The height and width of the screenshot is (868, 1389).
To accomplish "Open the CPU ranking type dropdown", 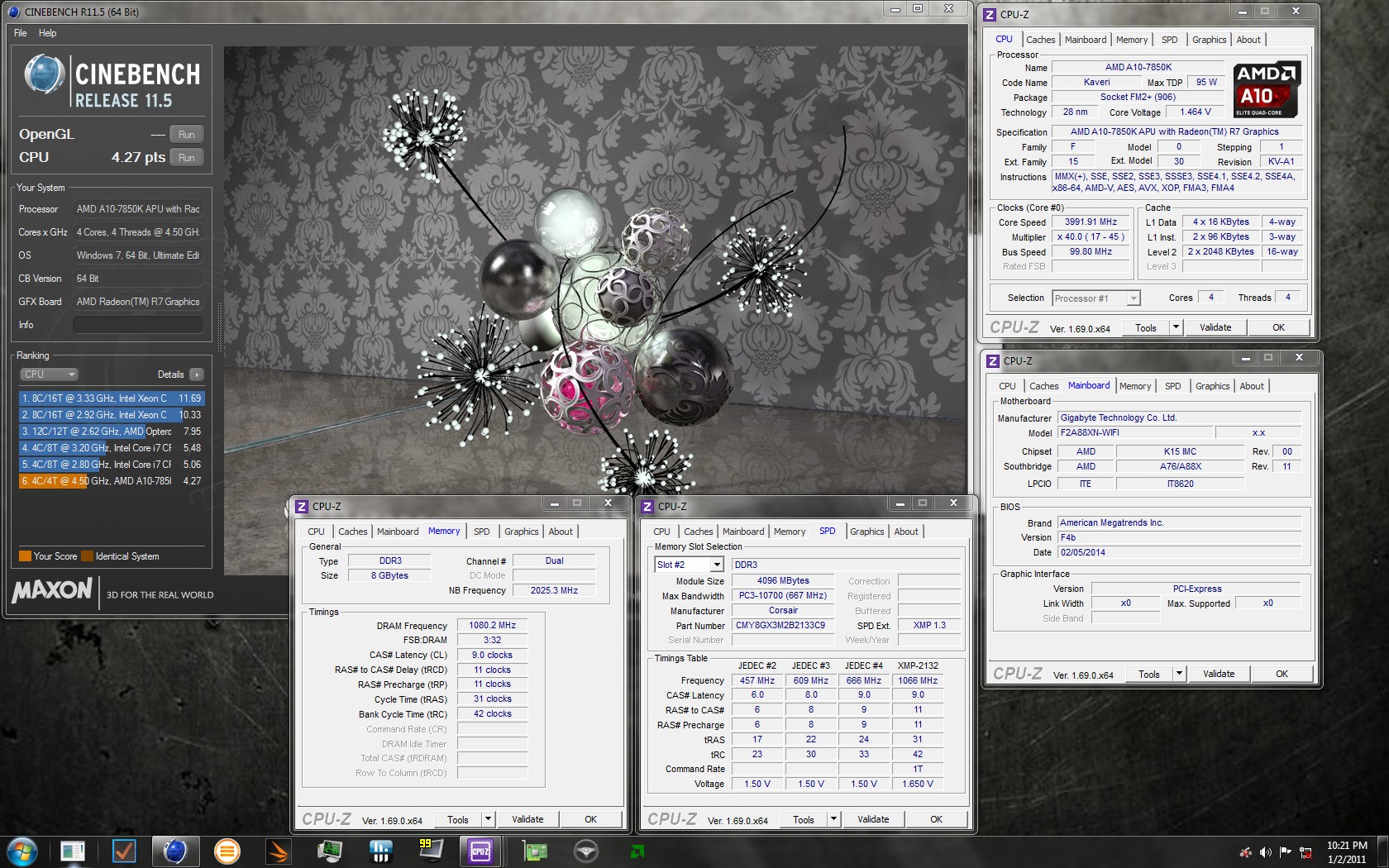I will [49, 374].
